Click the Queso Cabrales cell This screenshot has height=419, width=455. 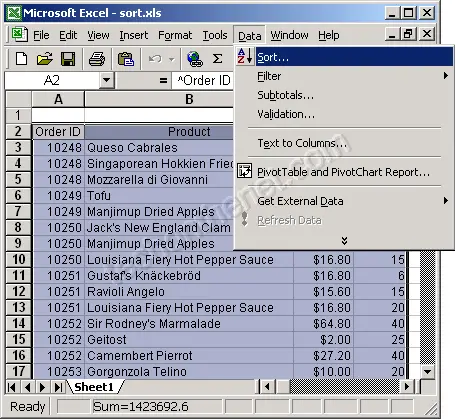(159, 148)
